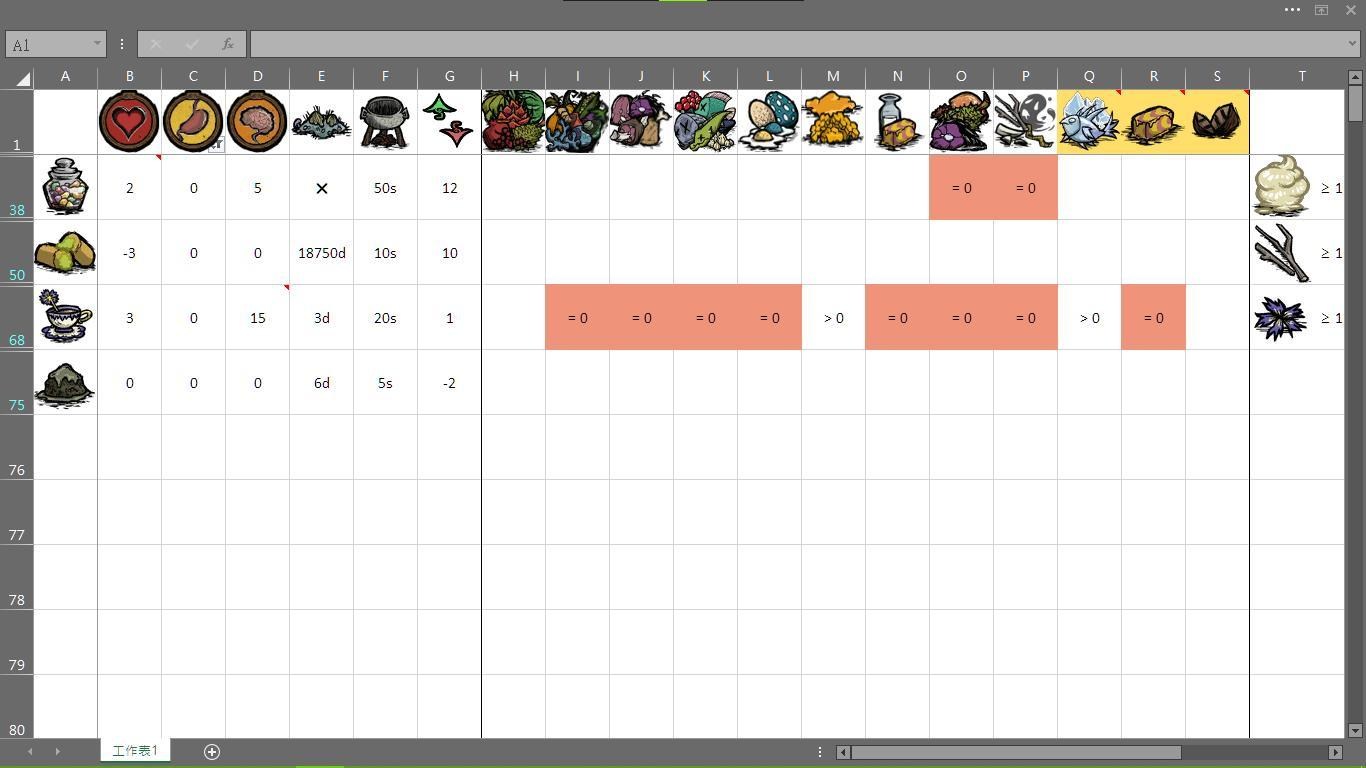Click the twigs icon beside row 50
The width and height of the screenshot is (1366, 768).
coord(1283,252)
